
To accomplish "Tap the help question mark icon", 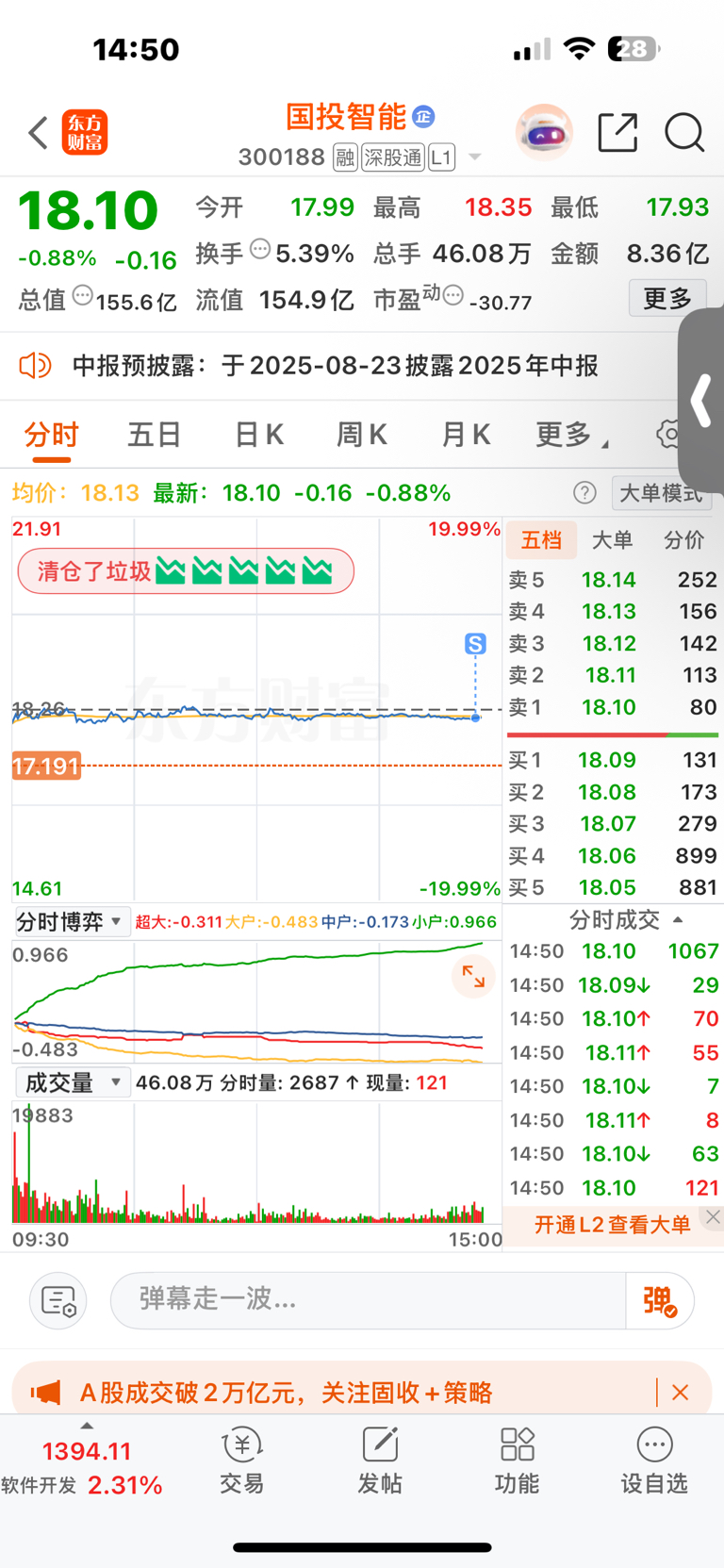I will point(584,493).
